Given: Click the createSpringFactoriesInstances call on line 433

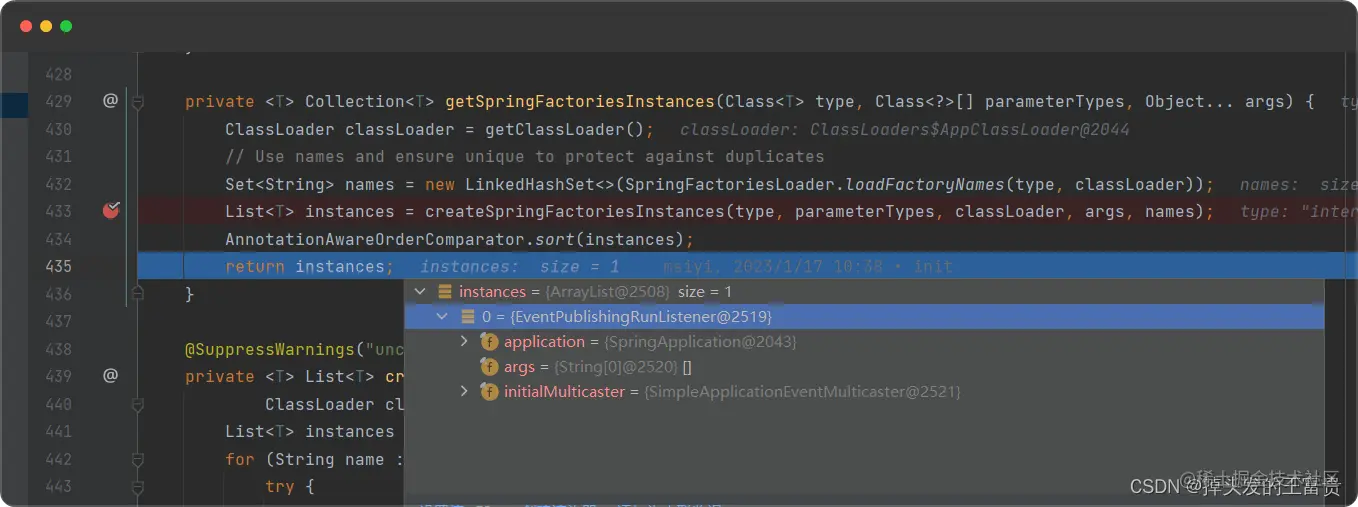Looking at the screenshot, I should pos(575,211).
